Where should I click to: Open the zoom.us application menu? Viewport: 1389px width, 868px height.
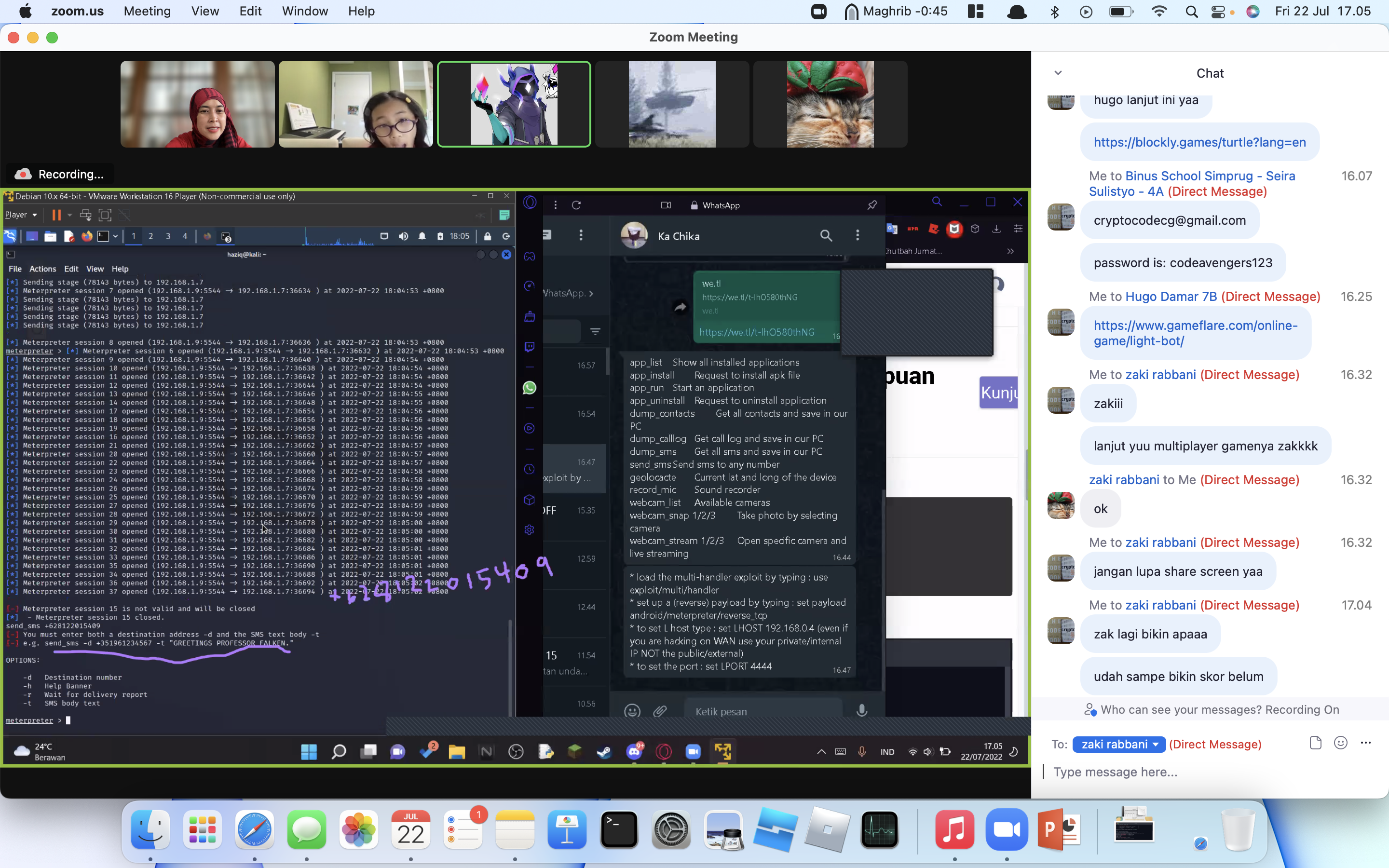coord(78,12)
